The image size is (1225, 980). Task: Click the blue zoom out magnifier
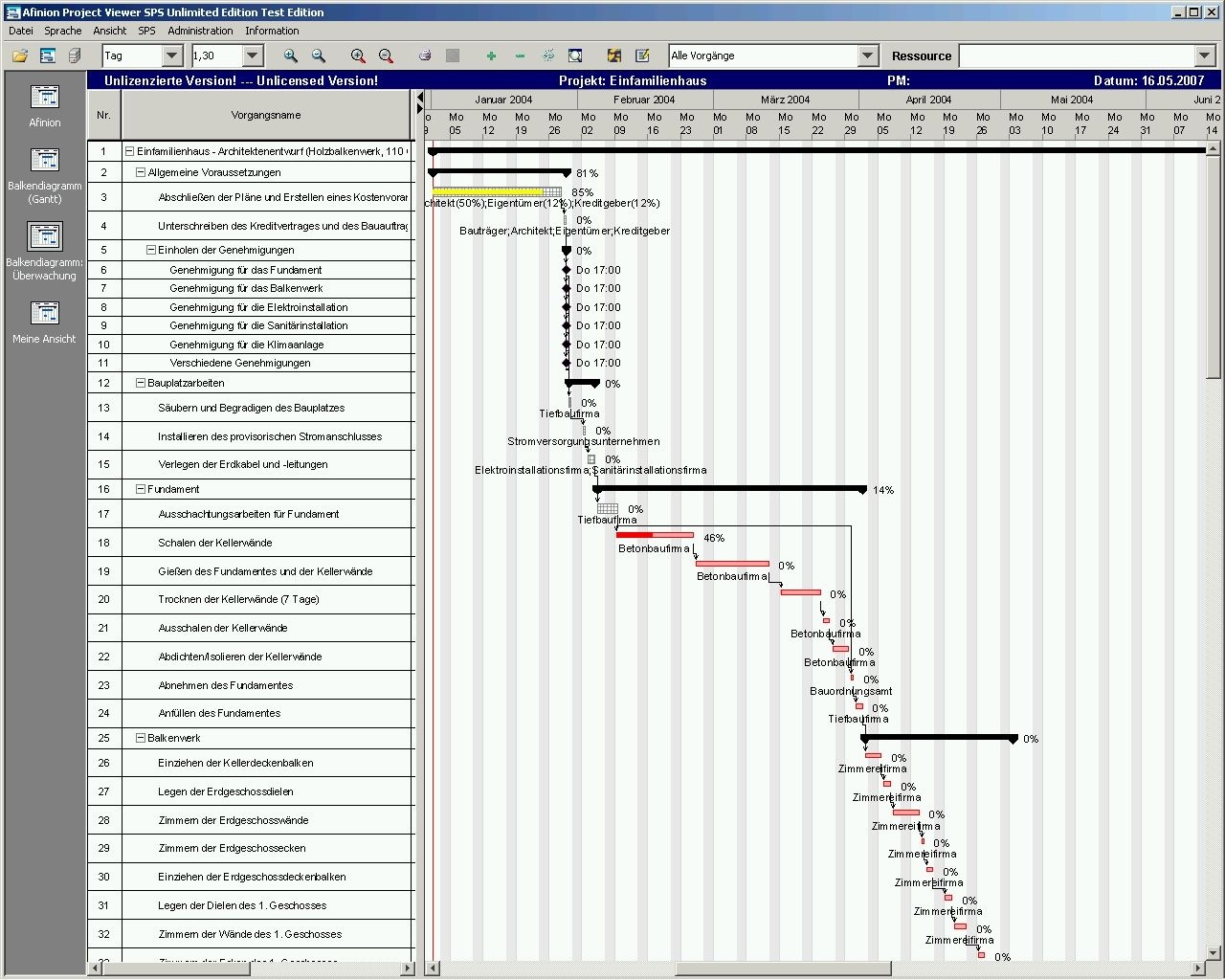[319, 56]
